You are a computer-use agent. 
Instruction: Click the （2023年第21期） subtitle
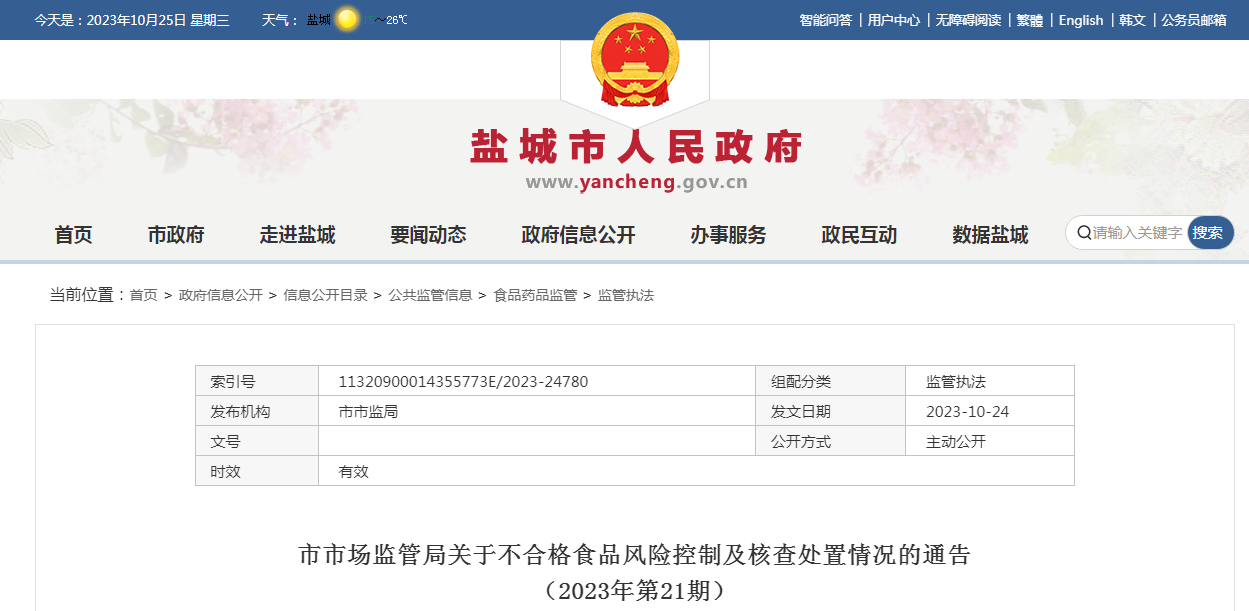pos(635,590)
